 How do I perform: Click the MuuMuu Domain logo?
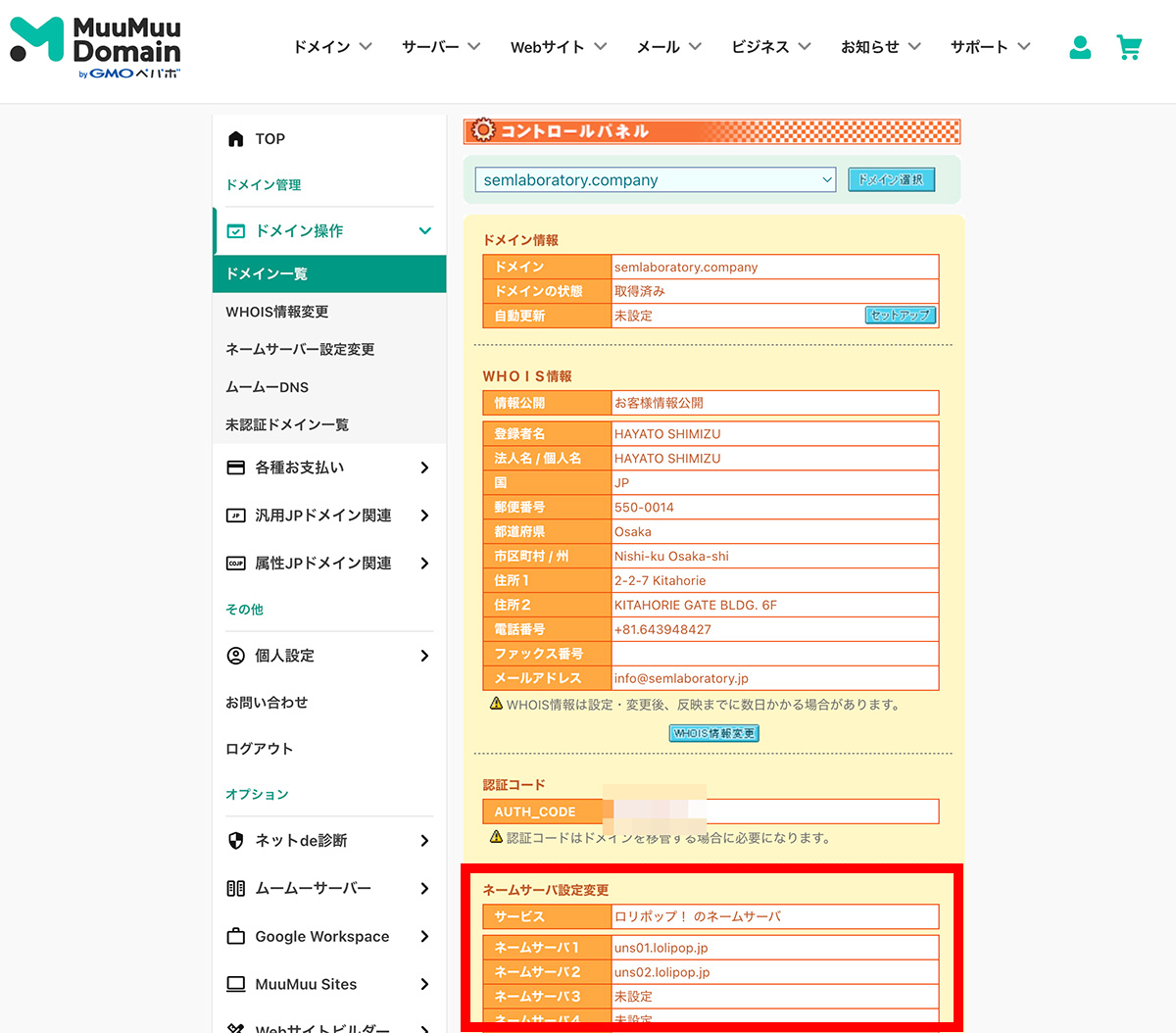95,47
